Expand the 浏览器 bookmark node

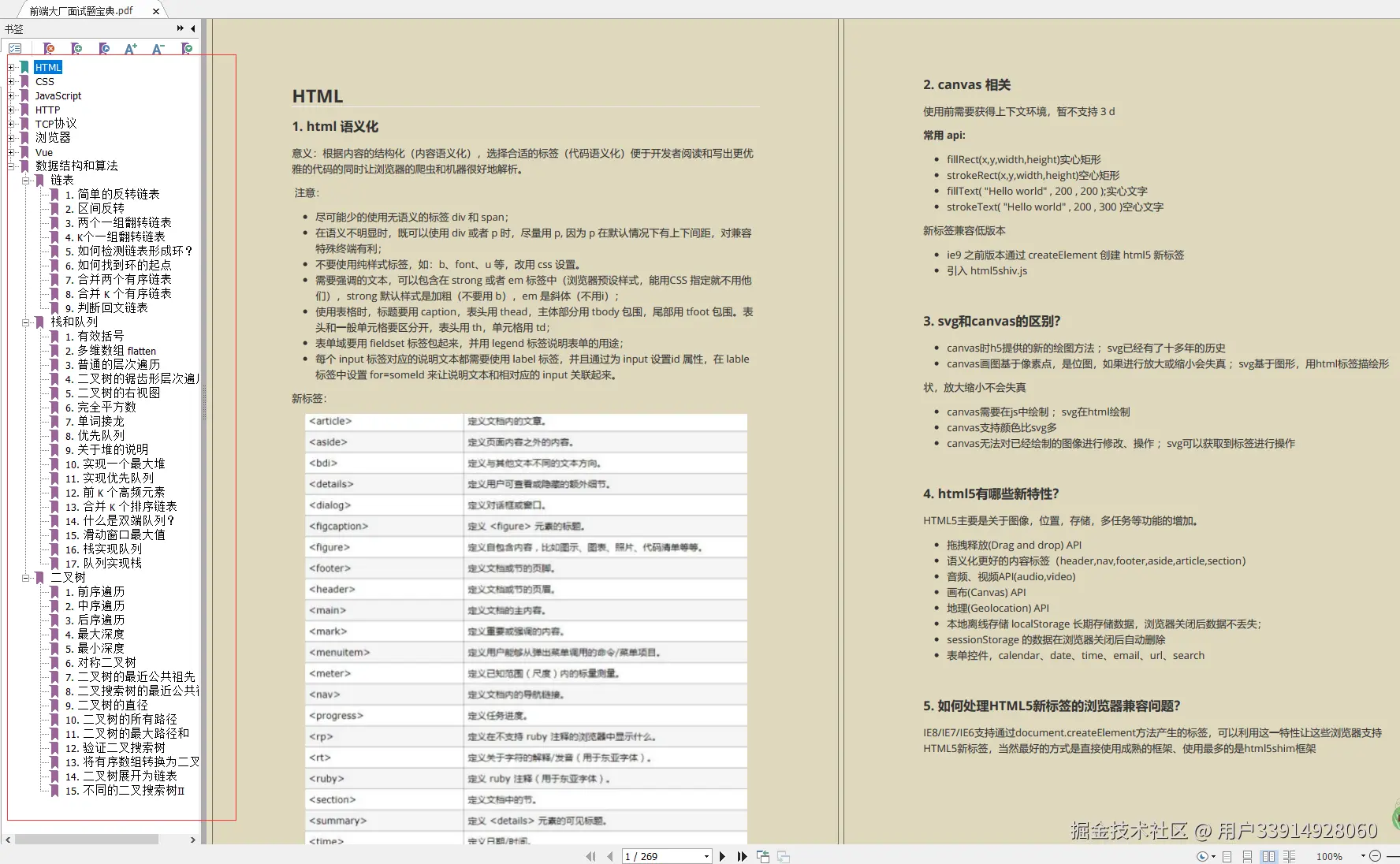tap(12, 138)
